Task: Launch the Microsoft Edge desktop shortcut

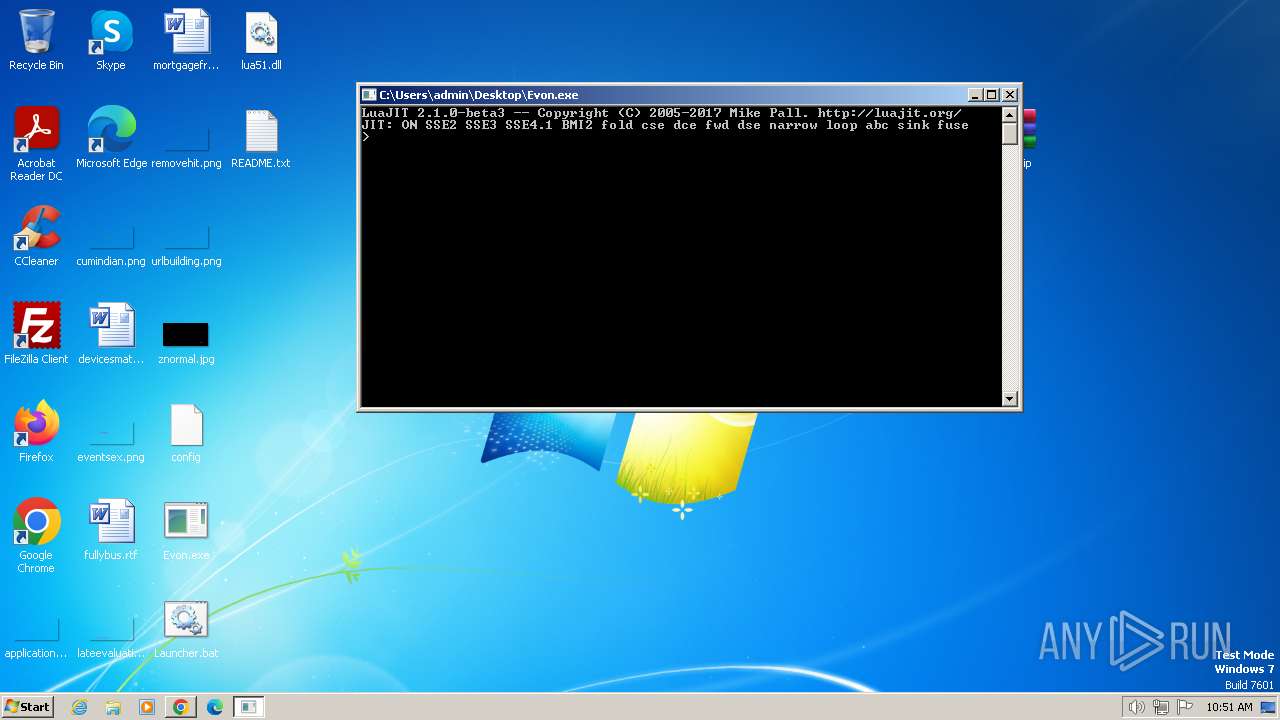Action: pyautogui.click(x=111, y=138)
